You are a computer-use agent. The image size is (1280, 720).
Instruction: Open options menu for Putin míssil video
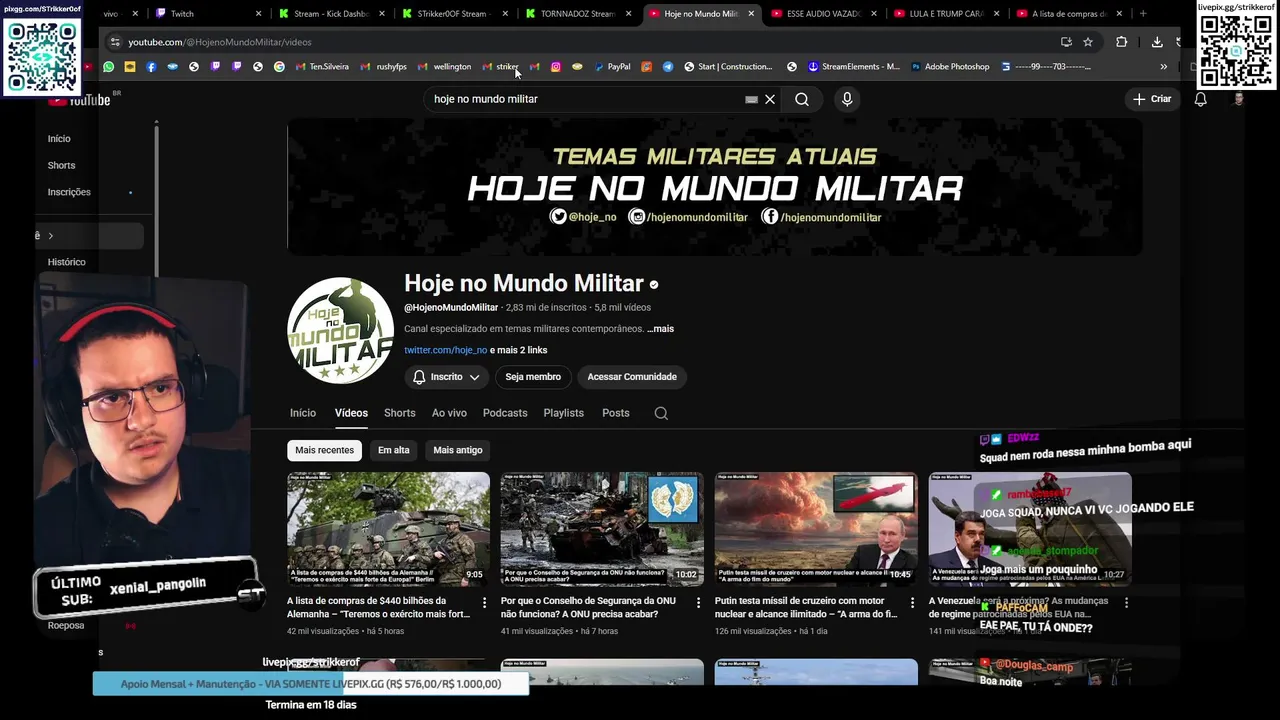(912, 603)
